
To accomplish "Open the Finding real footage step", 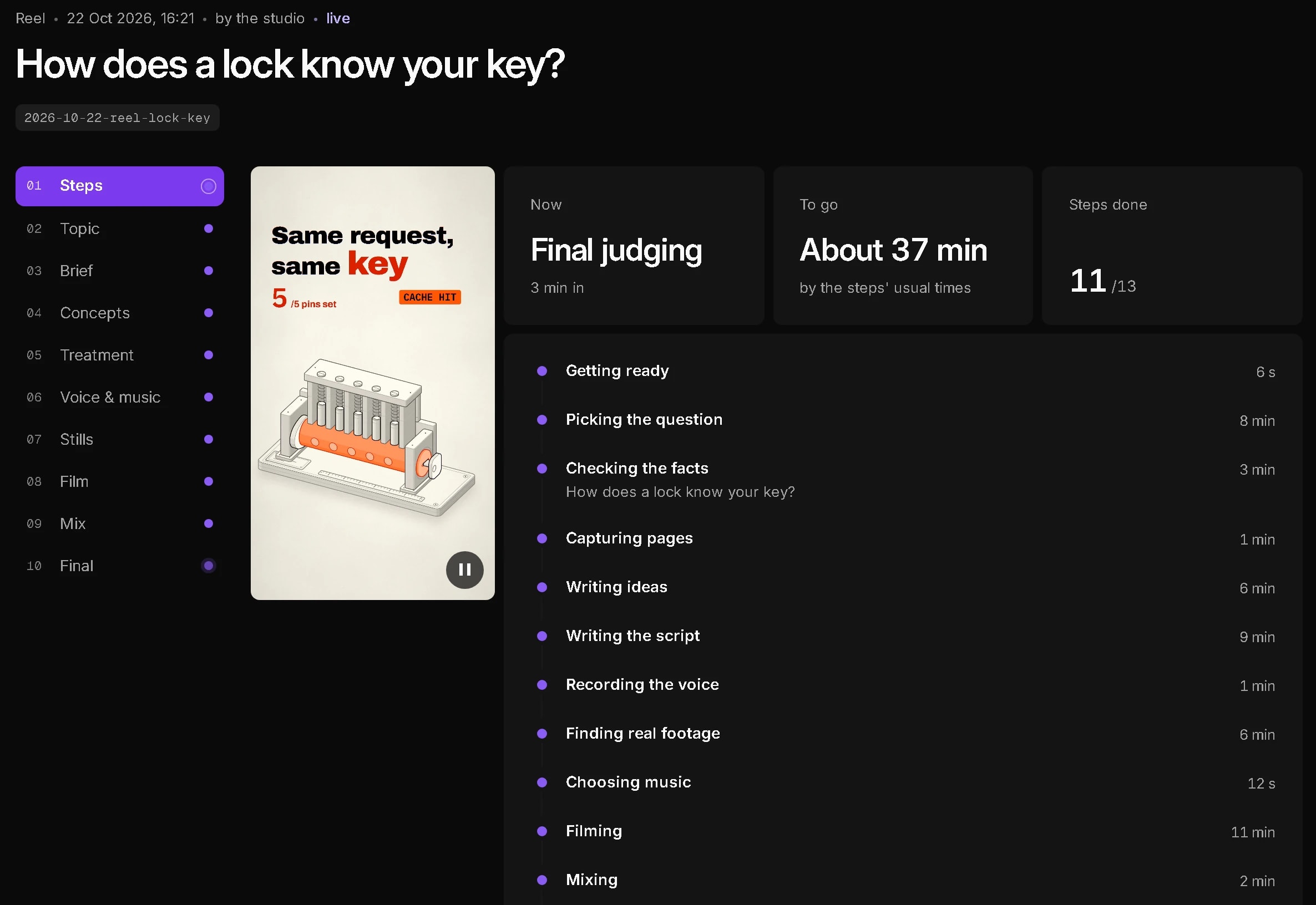I will pyautogui.click(x=903, y=733).
